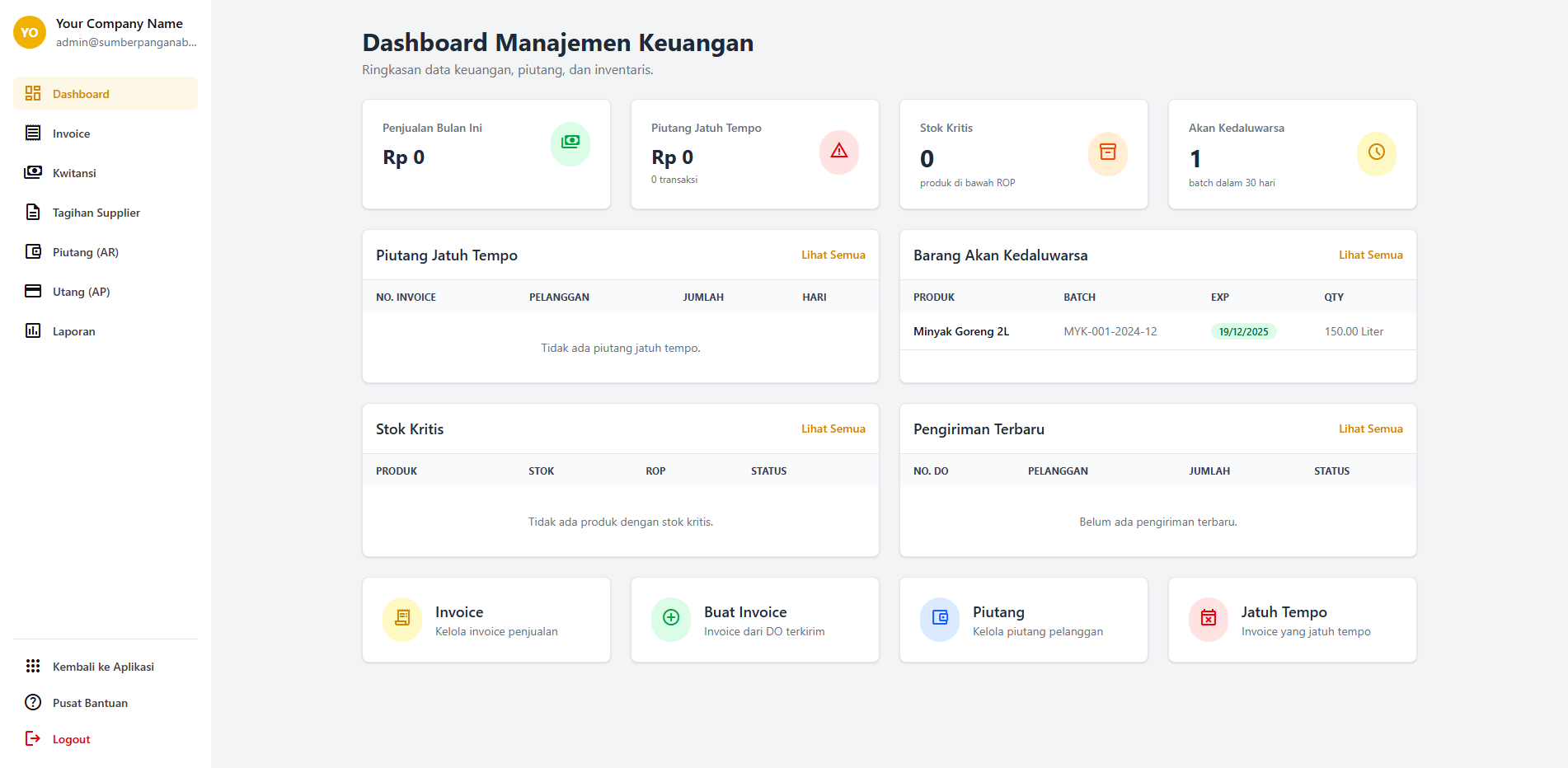
Task: Click the Utang (AP) wallet icon
Action: point(32,291)
